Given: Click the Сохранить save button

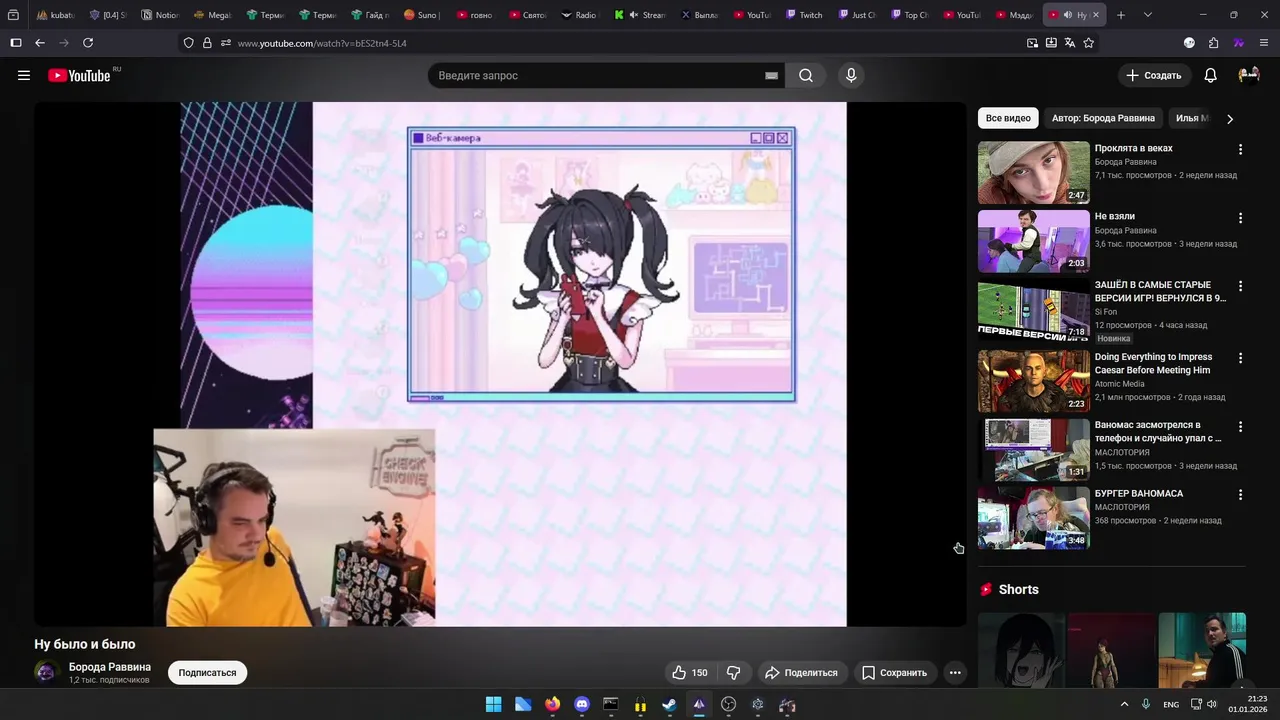Looking at the screenshot, I should [895, 673].
